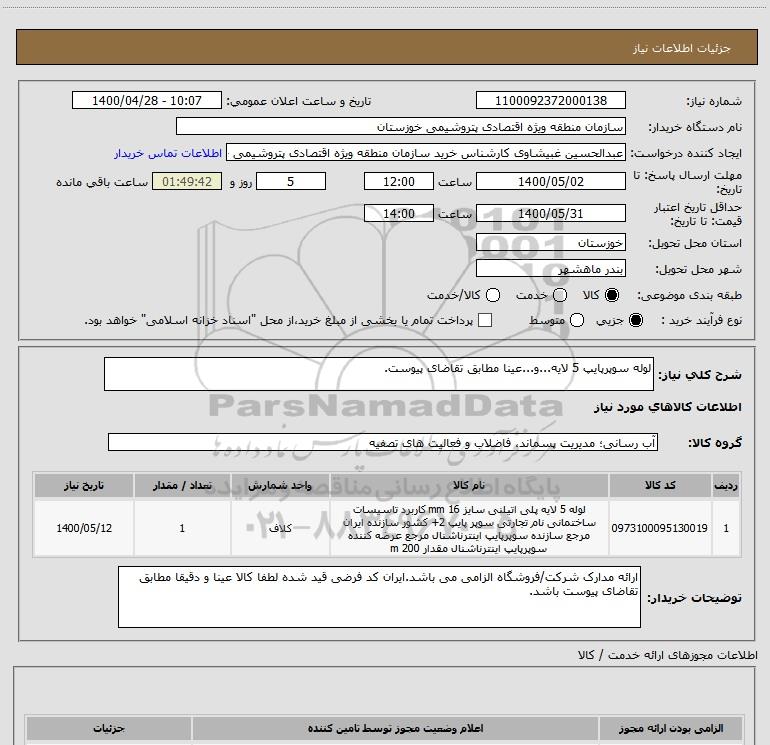This screenshot has width=770, height=745.
Task: Toggle the Islamic treasury bonds payment checkbox
Action: 485,320
